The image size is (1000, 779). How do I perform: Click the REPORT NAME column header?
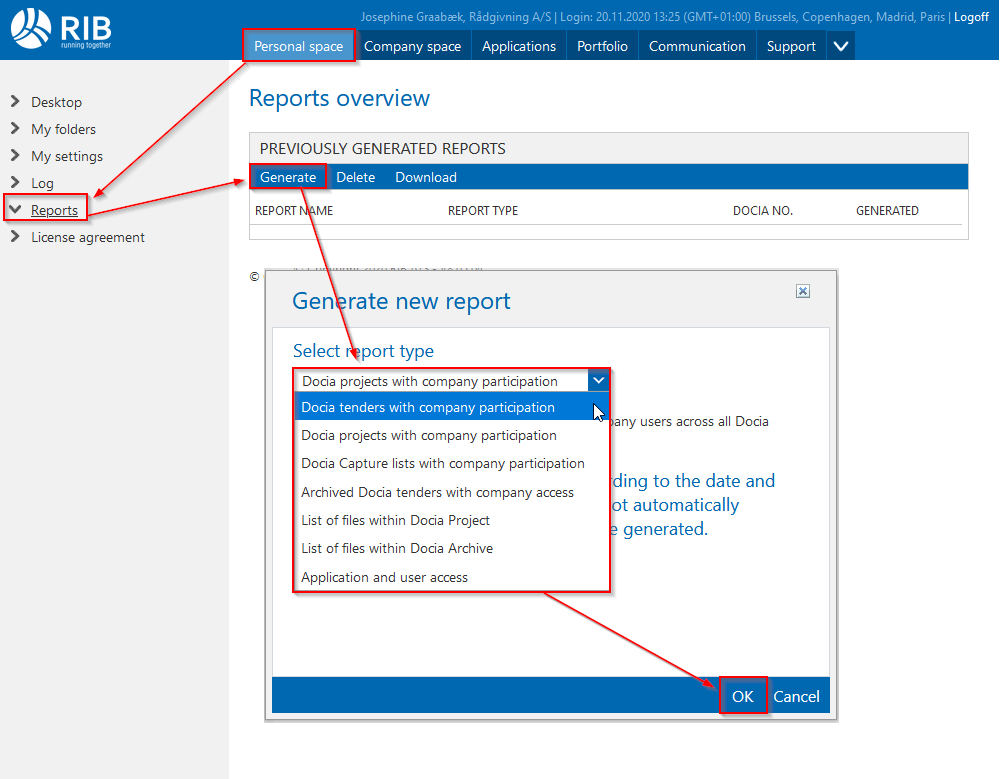[294, 211]
